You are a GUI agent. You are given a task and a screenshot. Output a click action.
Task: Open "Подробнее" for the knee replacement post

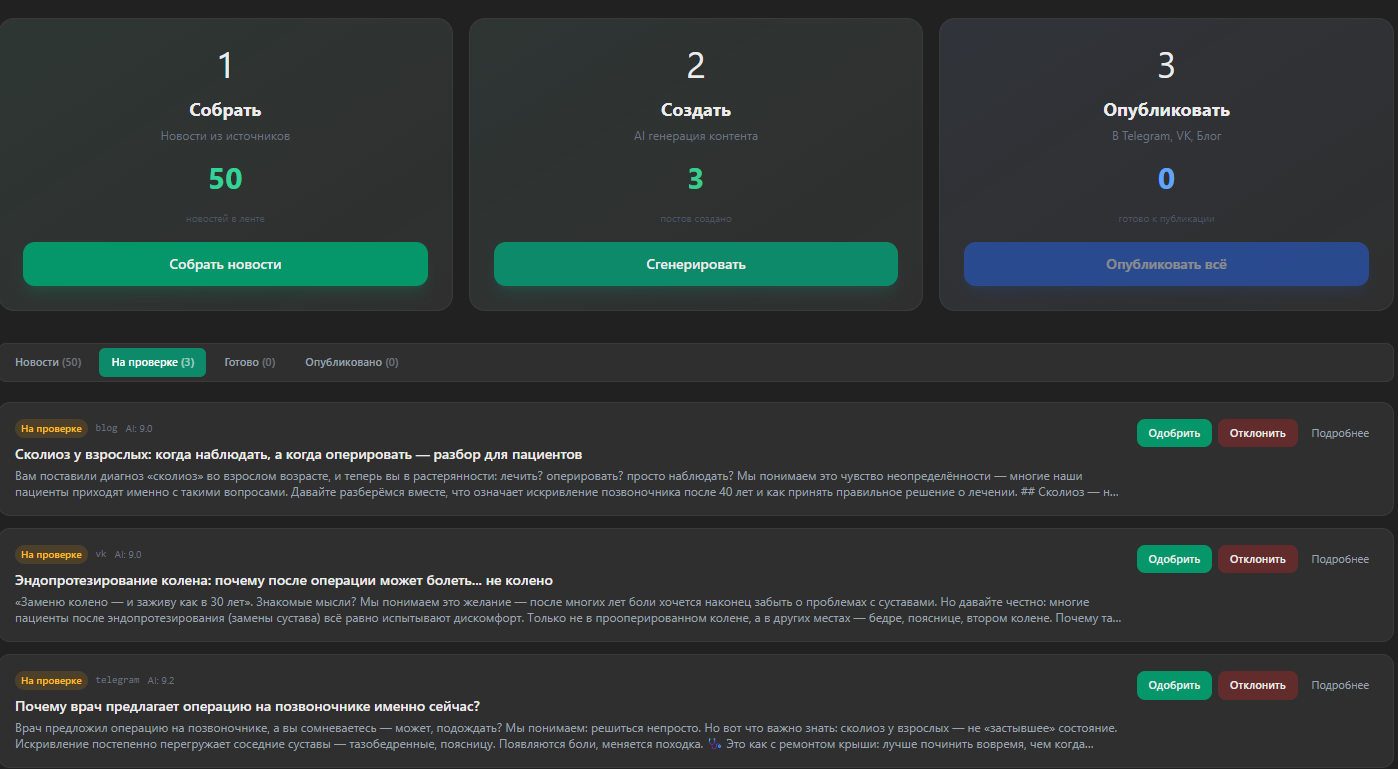pyautogui.click(x=1340, y=559)
